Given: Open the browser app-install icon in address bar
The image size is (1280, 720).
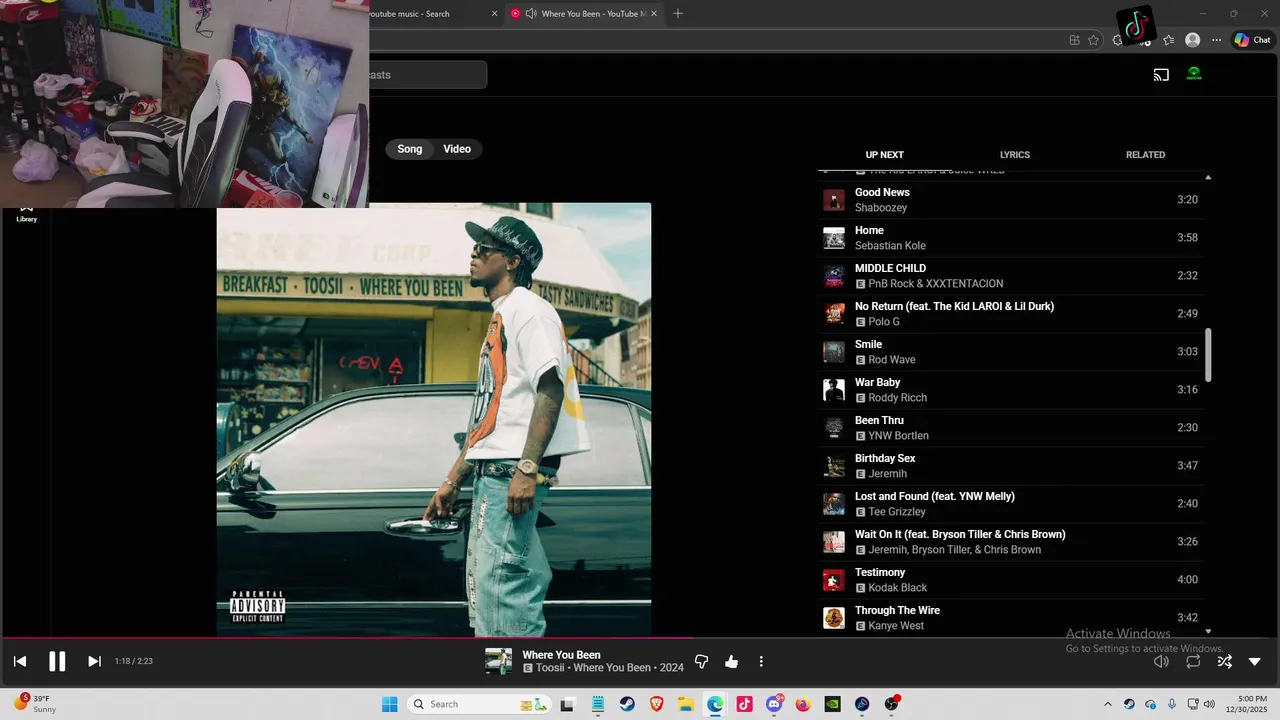Looking at the screenshot, I should coord(1074,40).
